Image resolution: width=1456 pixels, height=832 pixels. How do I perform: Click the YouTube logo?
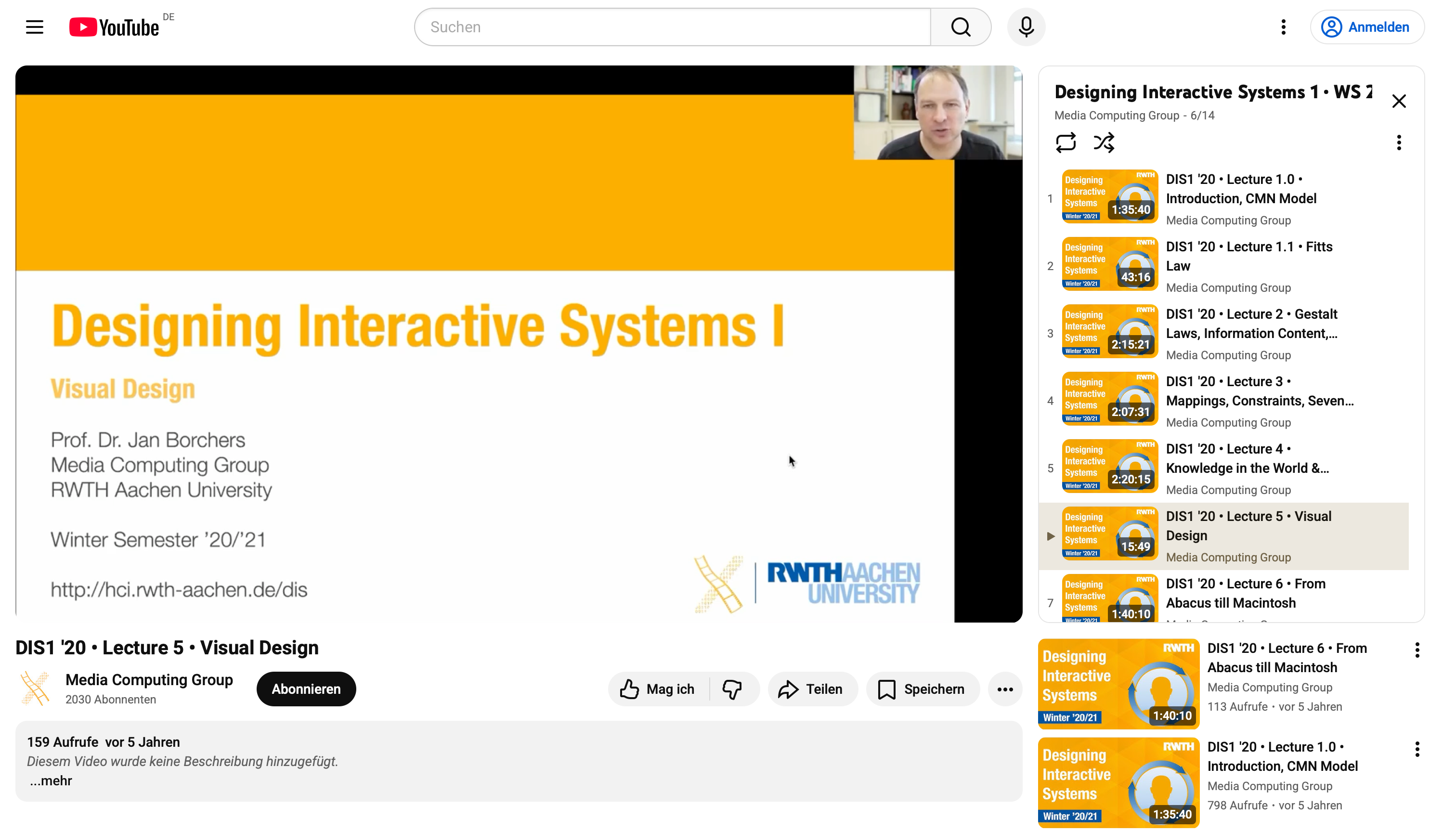pyautogui.click(x=114, y=27)
